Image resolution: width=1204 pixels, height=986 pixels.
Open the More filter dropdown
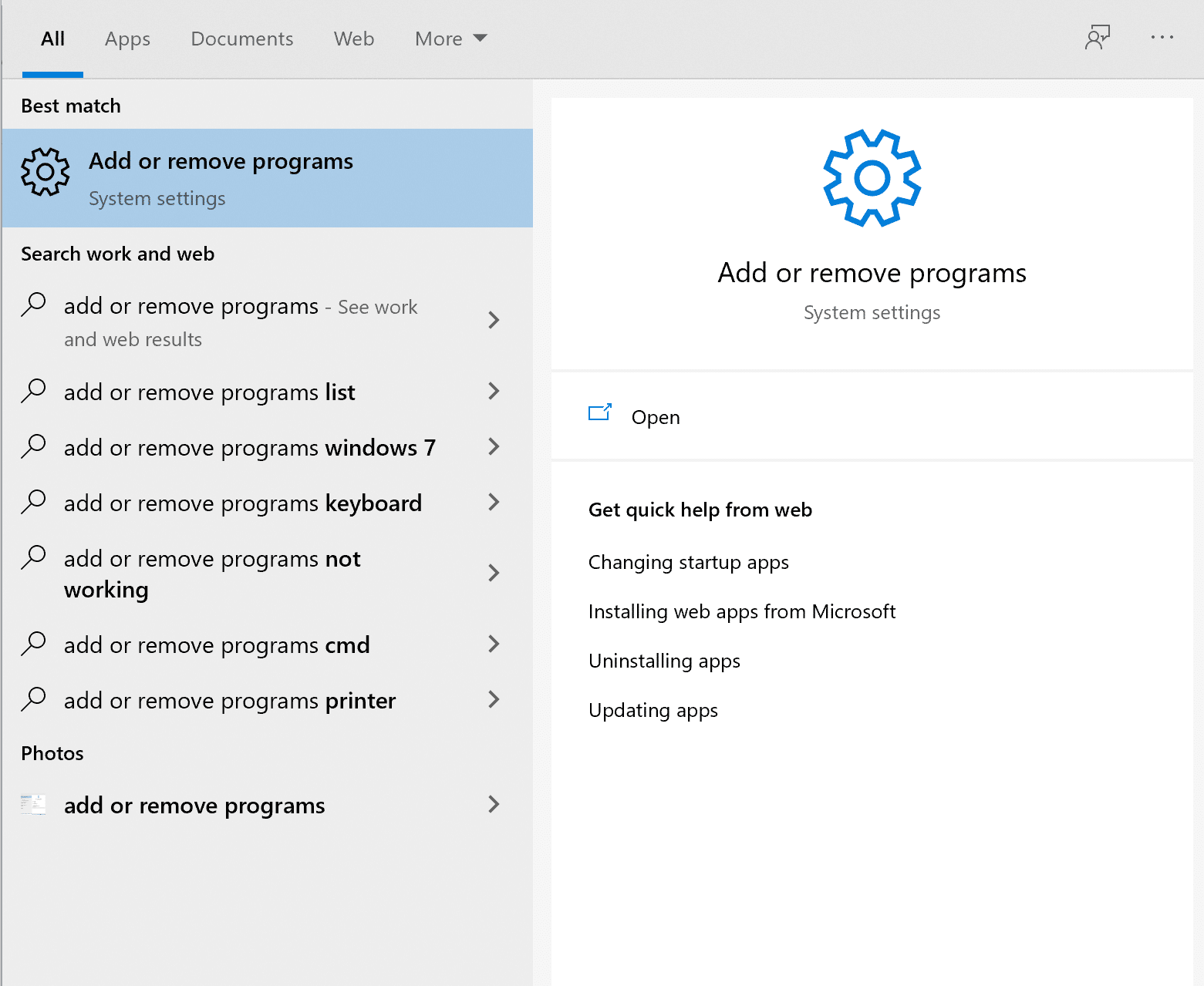point(450,39)
